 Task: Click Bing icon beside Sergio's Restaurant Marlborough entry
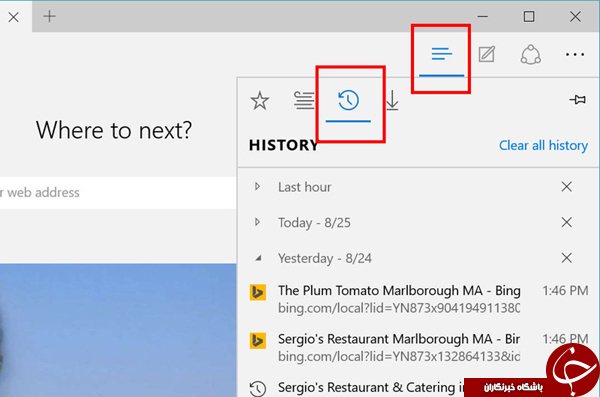[258, 341]
